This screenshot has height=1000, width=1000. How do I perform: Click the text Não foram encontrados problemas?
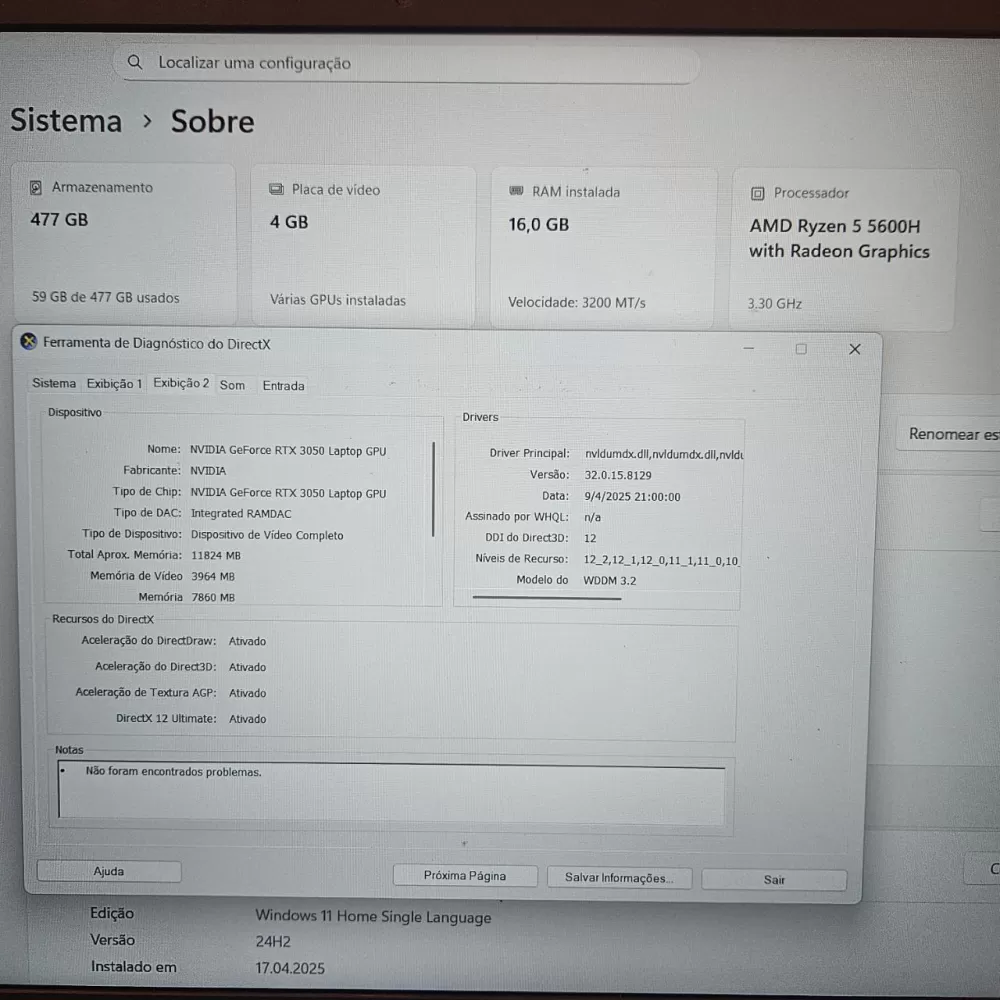coord(173,772)
